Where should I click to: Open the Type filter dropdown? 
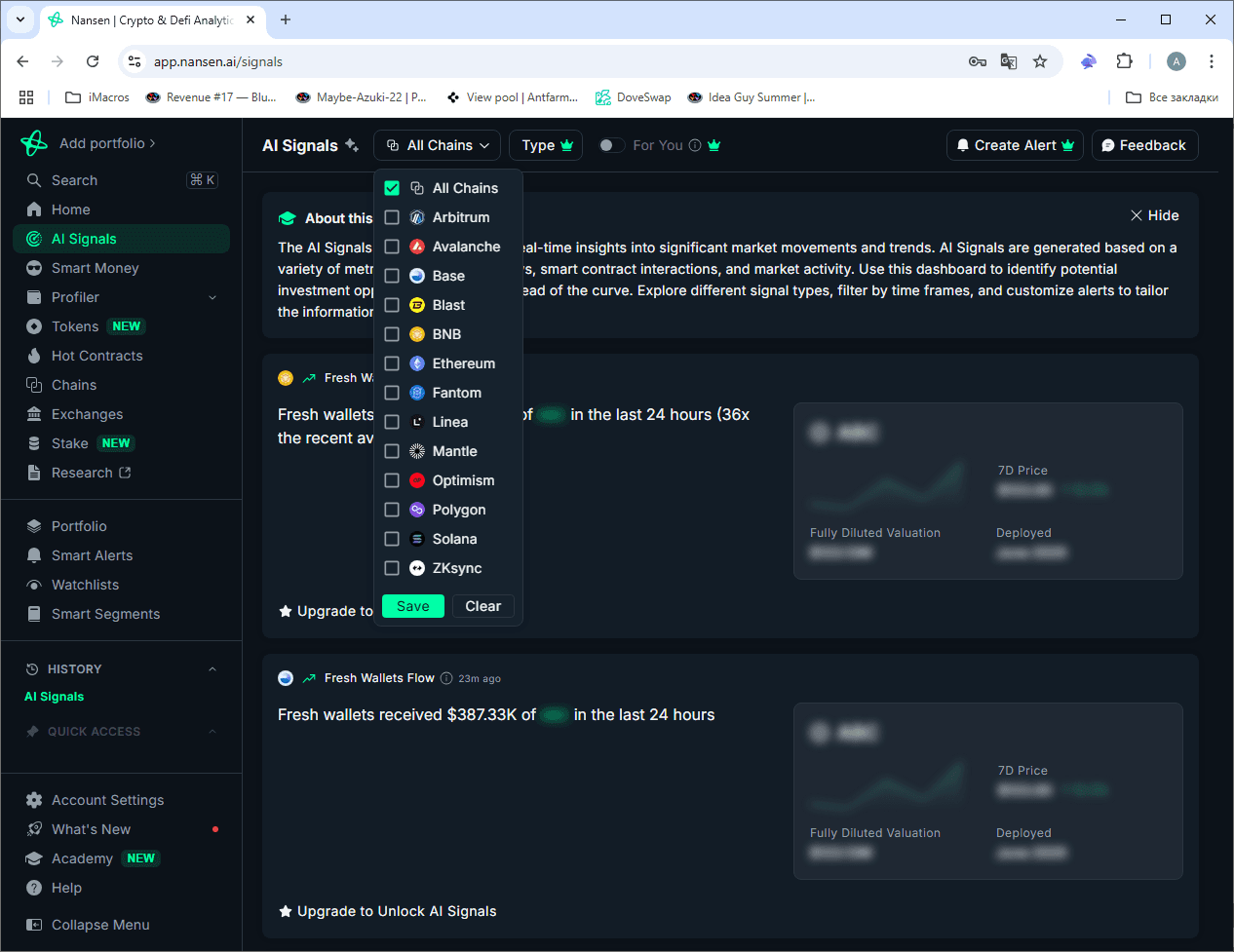tap(546, 145)
